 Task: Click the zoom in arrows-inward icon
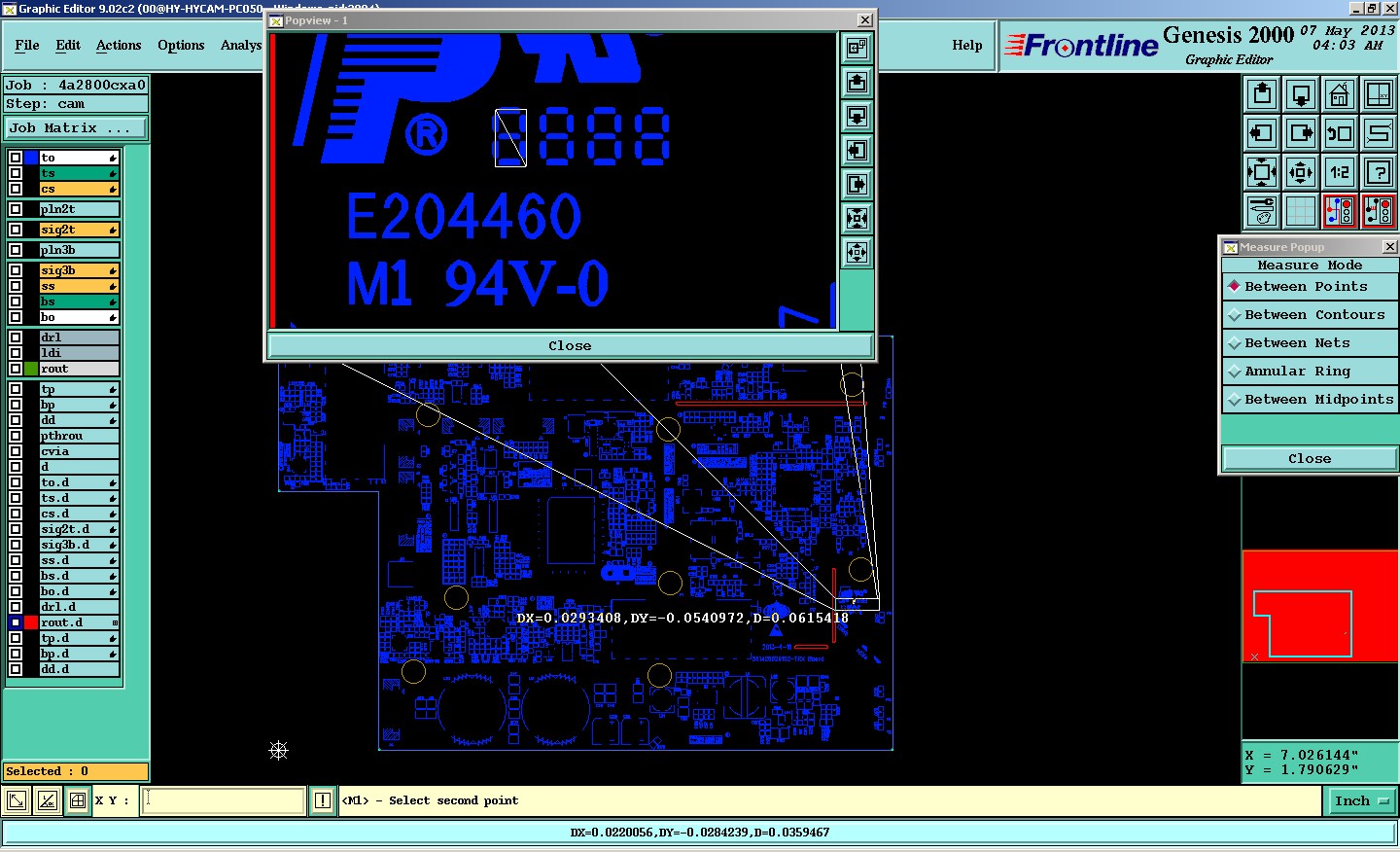point(1262,172)
